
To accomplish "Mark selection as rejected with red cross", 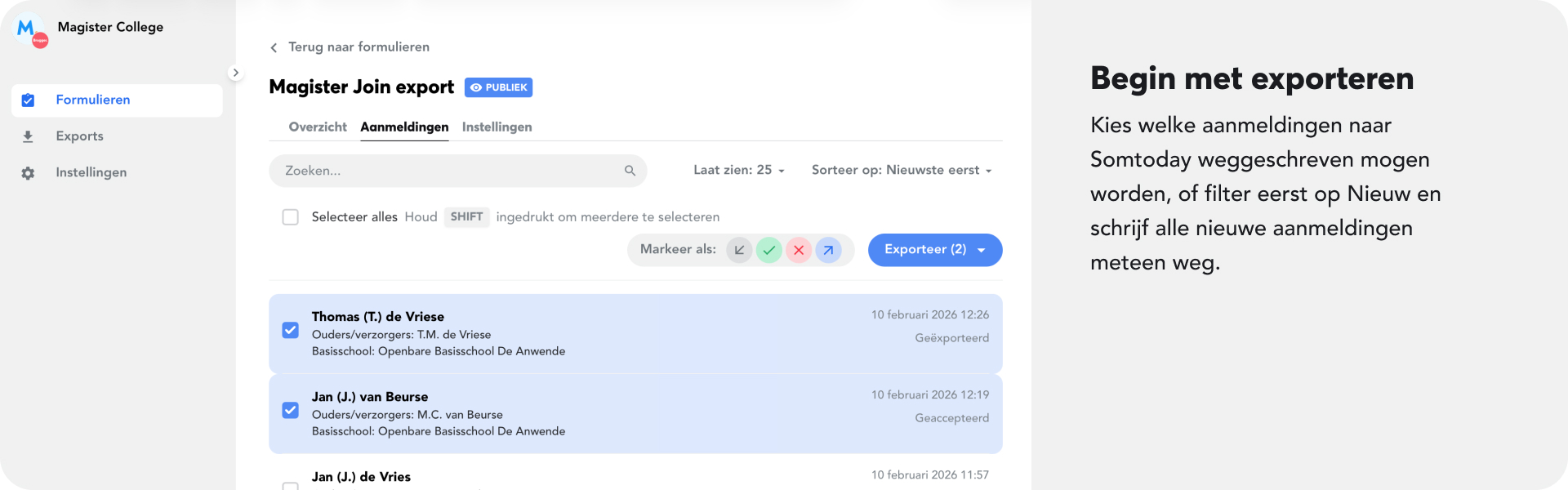I will (799, 250).
